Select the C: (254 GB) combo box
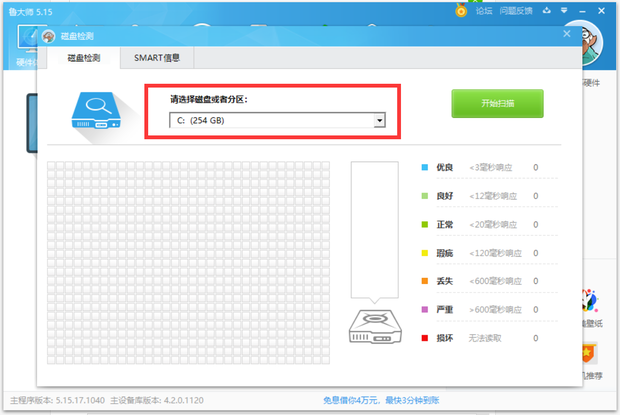Image resolution: width=620 pixels, height=415 pixels. click(277, 120)
